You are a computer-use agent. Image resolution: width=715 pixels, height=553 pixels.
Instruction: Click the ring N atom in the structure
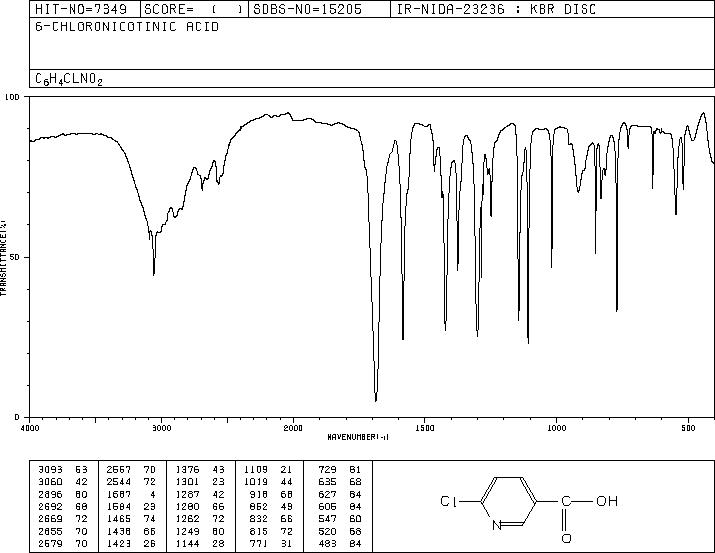coord(497,525)
